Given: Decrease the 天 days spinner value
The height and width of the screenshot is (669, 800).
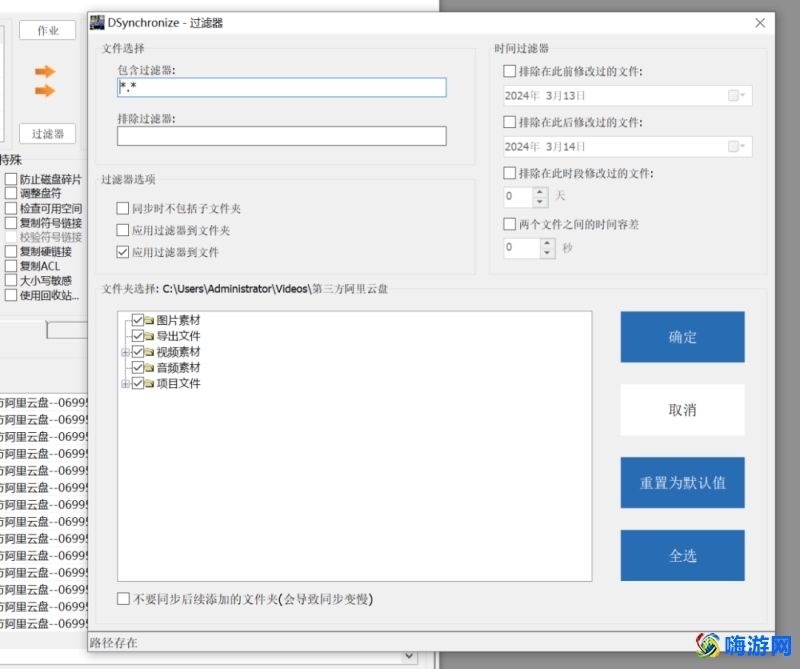Looking at the screenshot, I should (540, 202).
